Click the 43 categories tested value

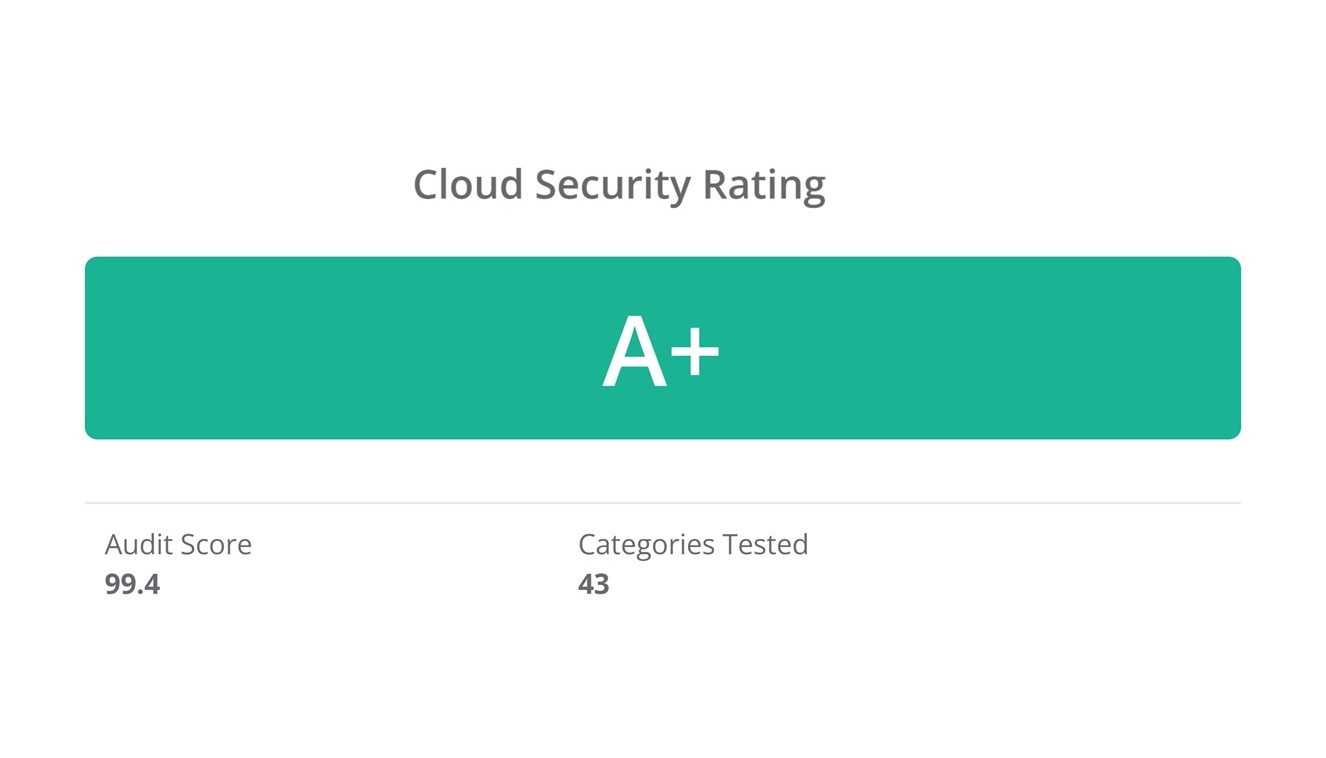pos(593,584)
